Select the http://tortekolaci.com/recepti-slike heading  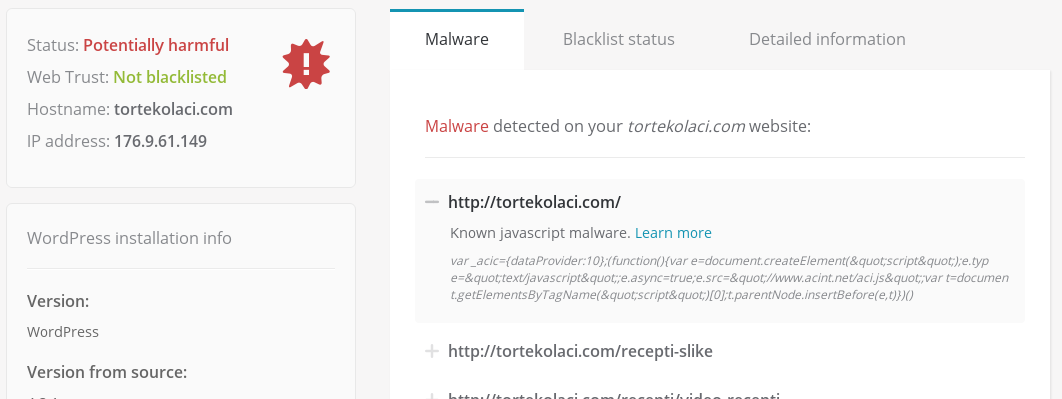tap(580, 351)
